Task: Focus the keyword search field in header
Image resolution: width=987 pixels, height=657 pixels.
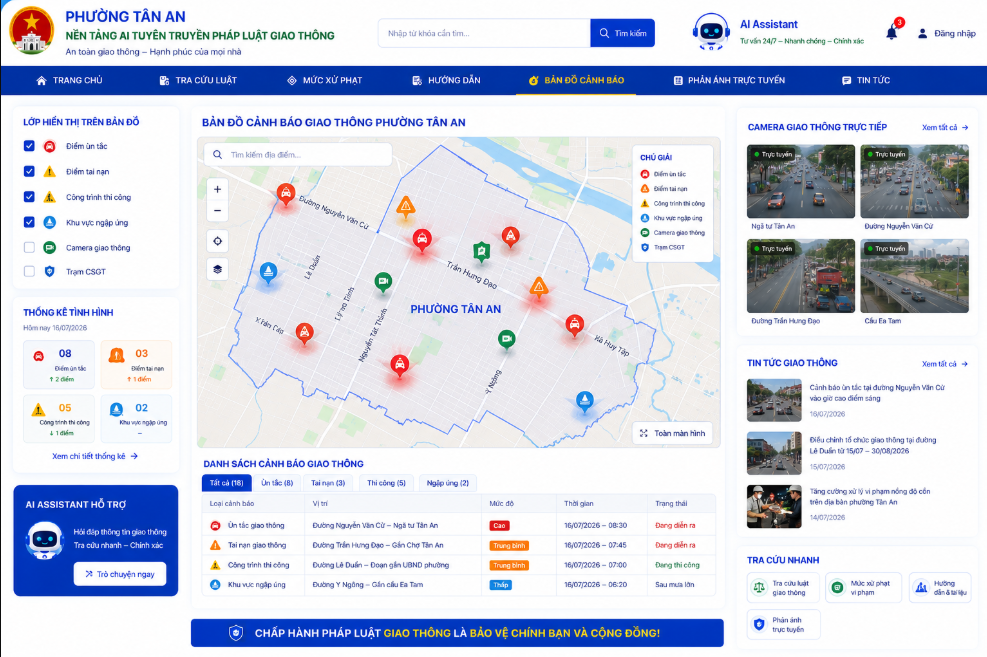Action: click(484, 33)
